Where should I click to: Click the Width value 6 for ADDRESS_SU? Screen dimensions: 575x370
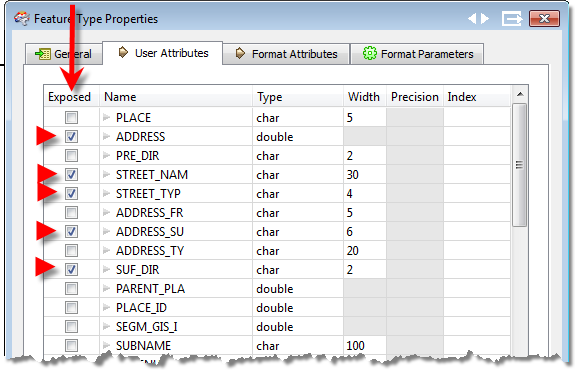[365, 232]
